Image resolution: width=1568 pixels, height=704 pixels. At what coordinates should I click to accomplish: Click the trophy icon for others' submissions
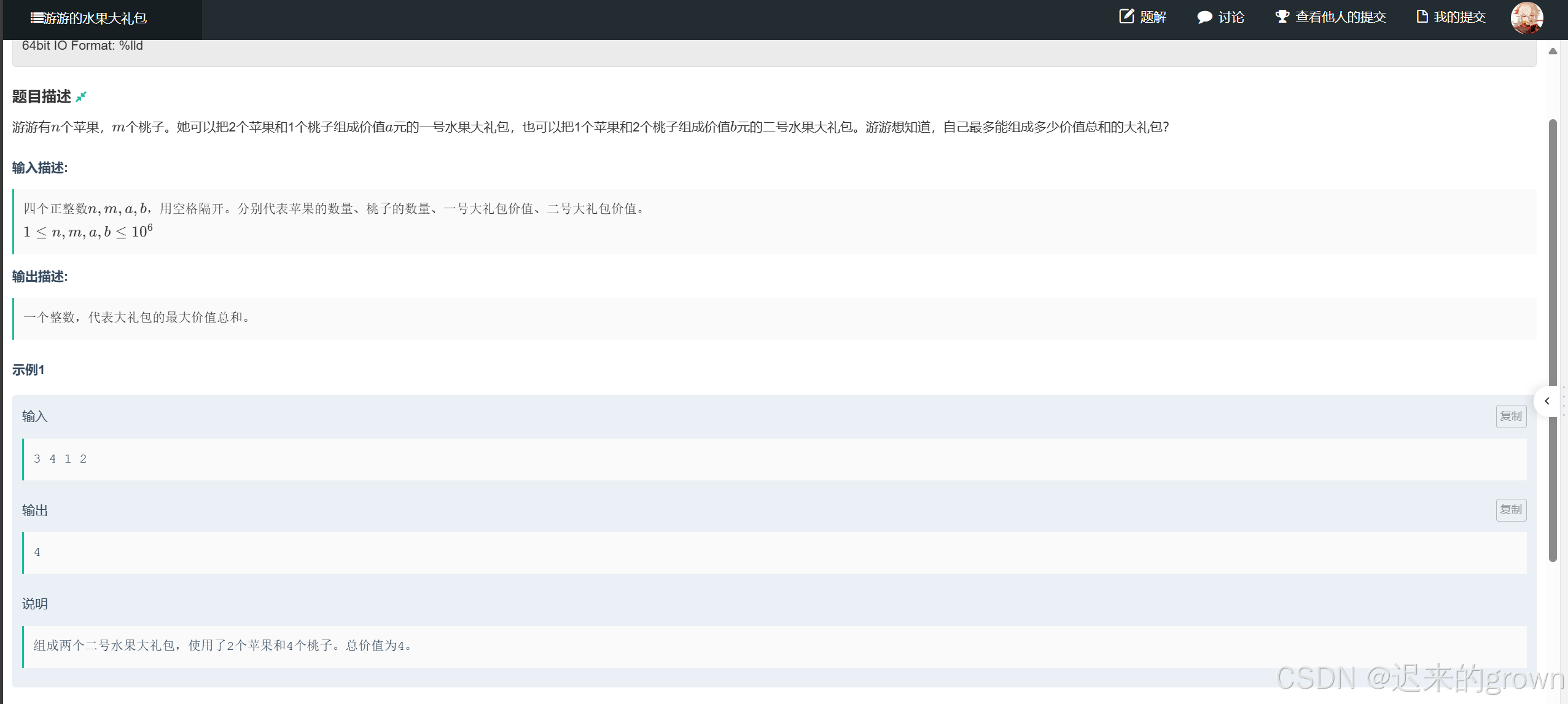[1281, 17]
